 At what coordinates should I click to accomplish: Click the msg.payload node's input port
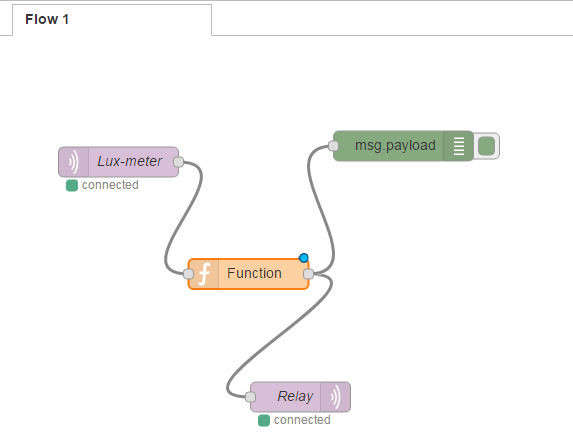(333, 146)
